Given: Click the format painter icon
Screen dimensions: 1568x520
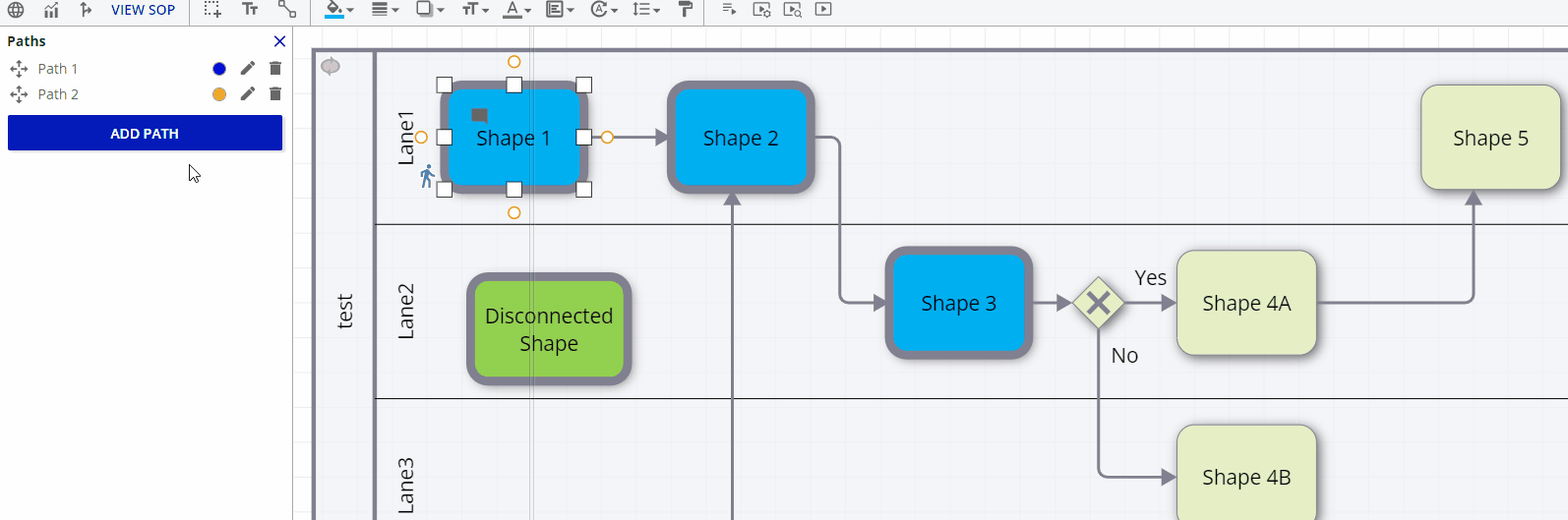Looking at the screenshot, I should [686, 10].
